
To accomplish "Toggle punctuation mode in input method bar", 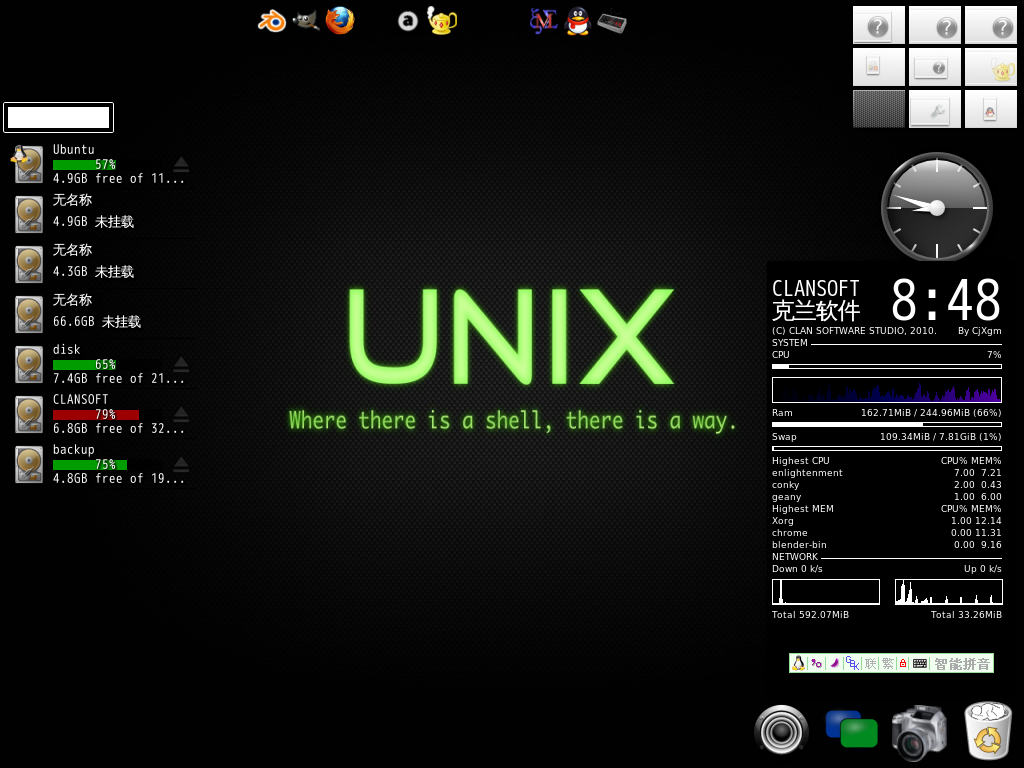I will (816, 664).
